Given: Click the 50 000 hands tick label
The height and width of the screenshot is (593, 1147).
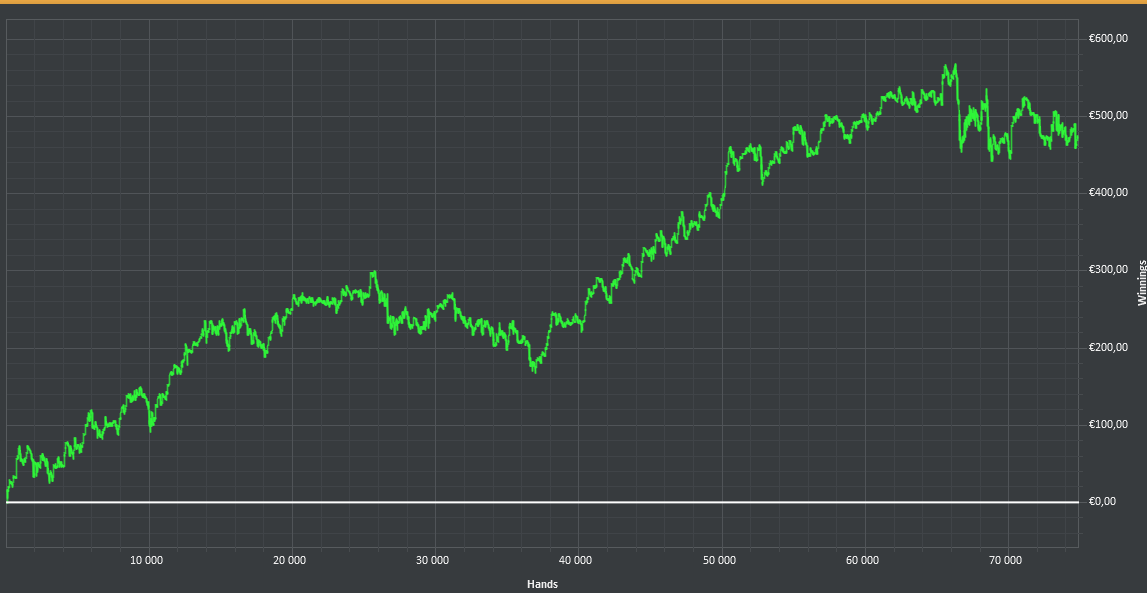Looking at the screenshot, I should [719, 561].
